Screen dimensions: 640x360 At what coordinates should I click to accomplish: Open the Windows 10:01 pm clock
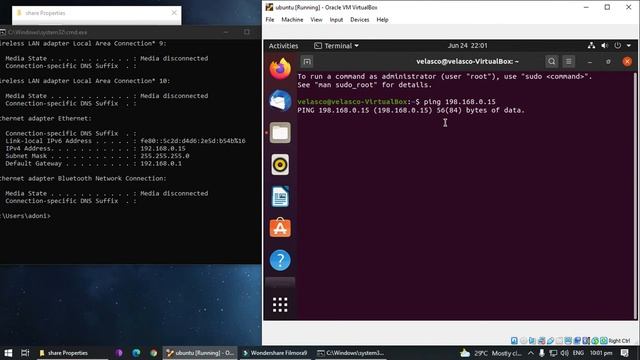601,353
